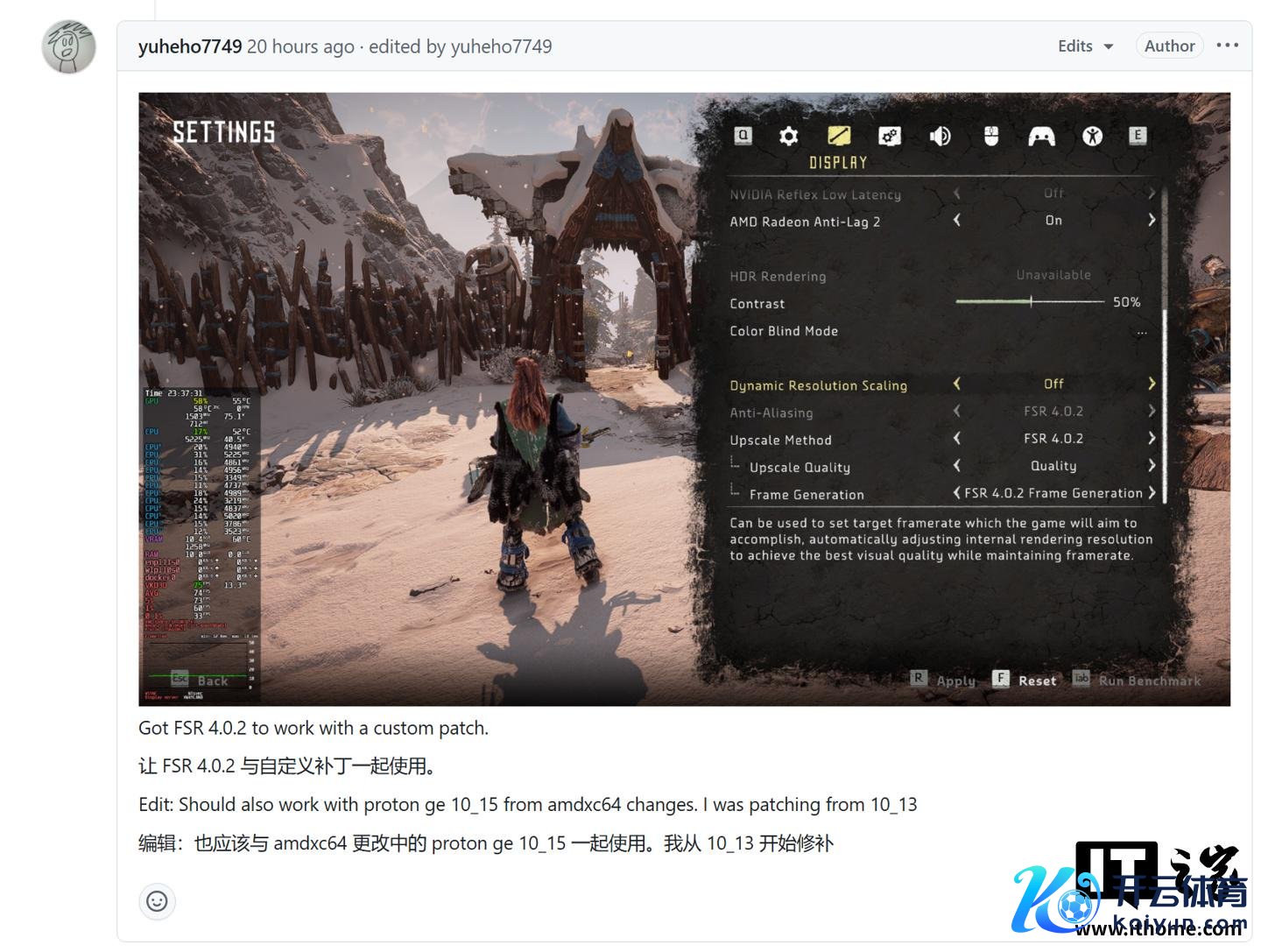Open the comment's three-dot options menu

coord(1227,46)
